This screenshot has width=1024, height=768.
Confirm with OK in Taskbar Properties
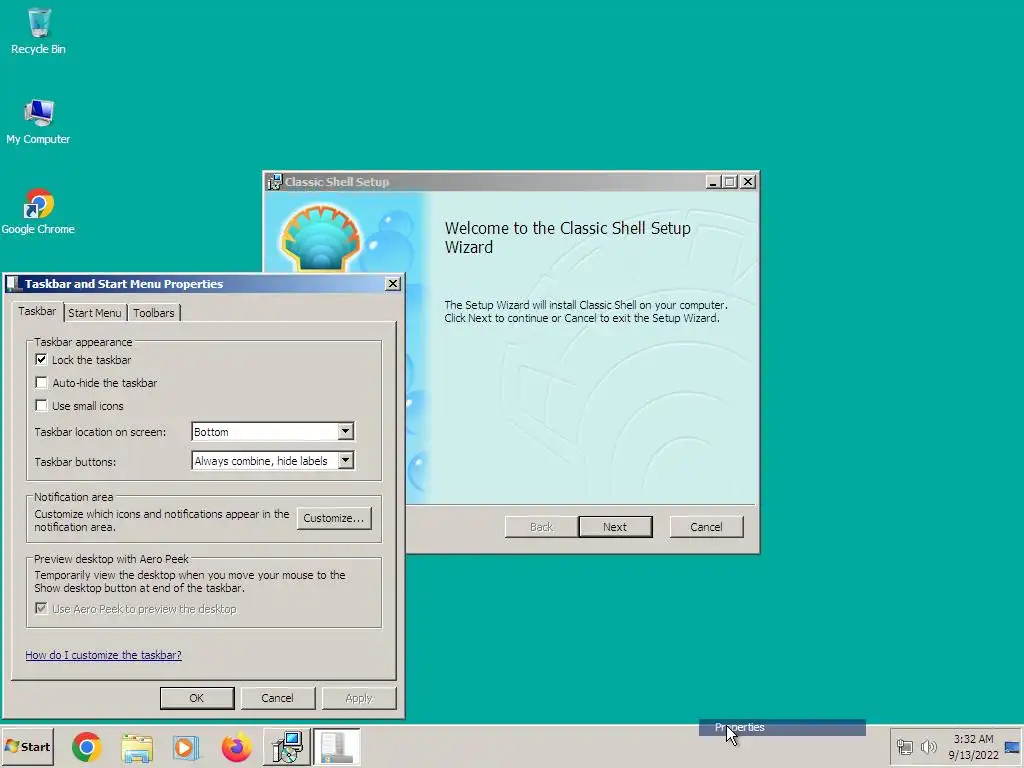pos(197,698)
